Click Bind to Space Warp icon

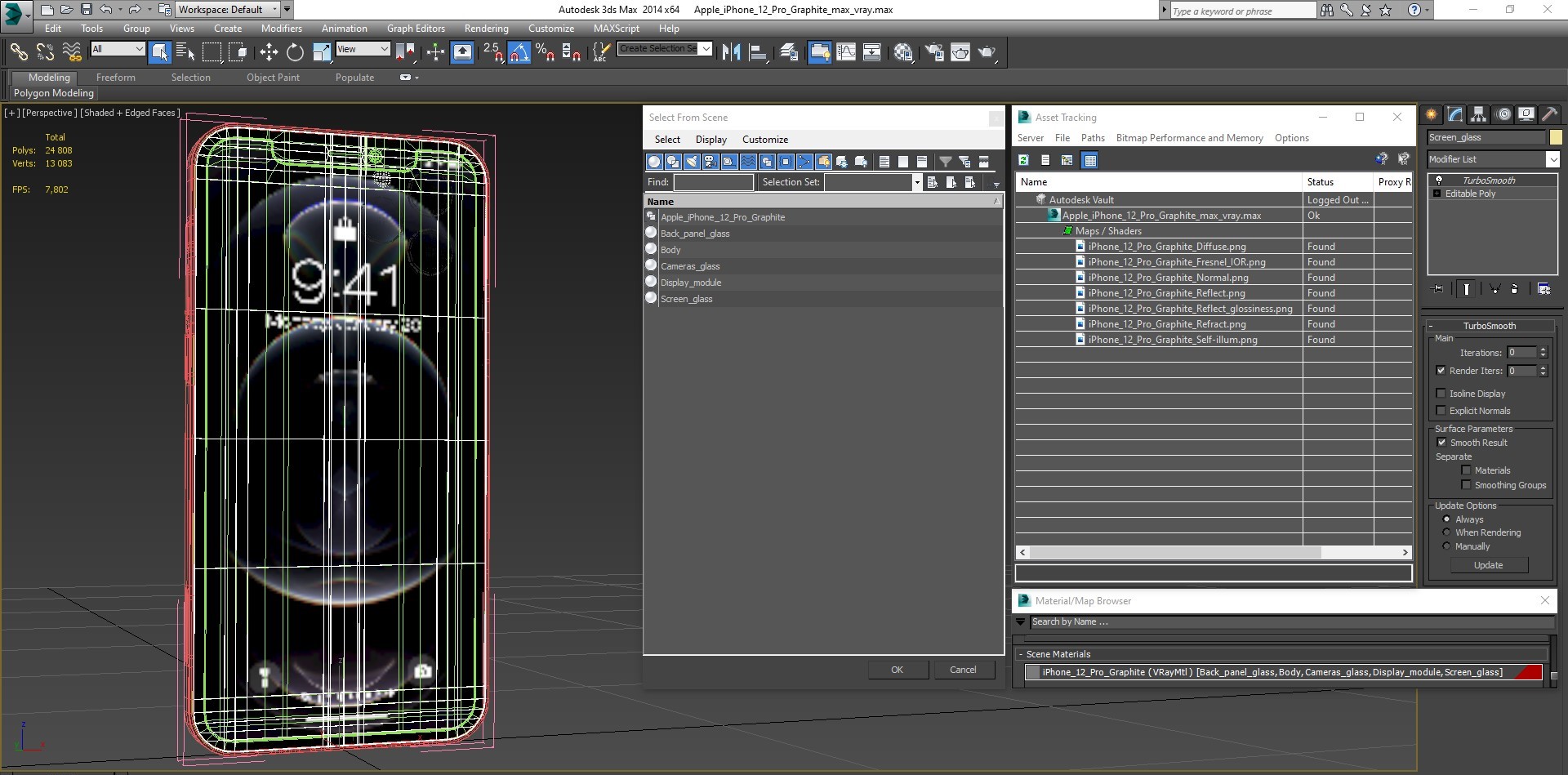(72, 52)
